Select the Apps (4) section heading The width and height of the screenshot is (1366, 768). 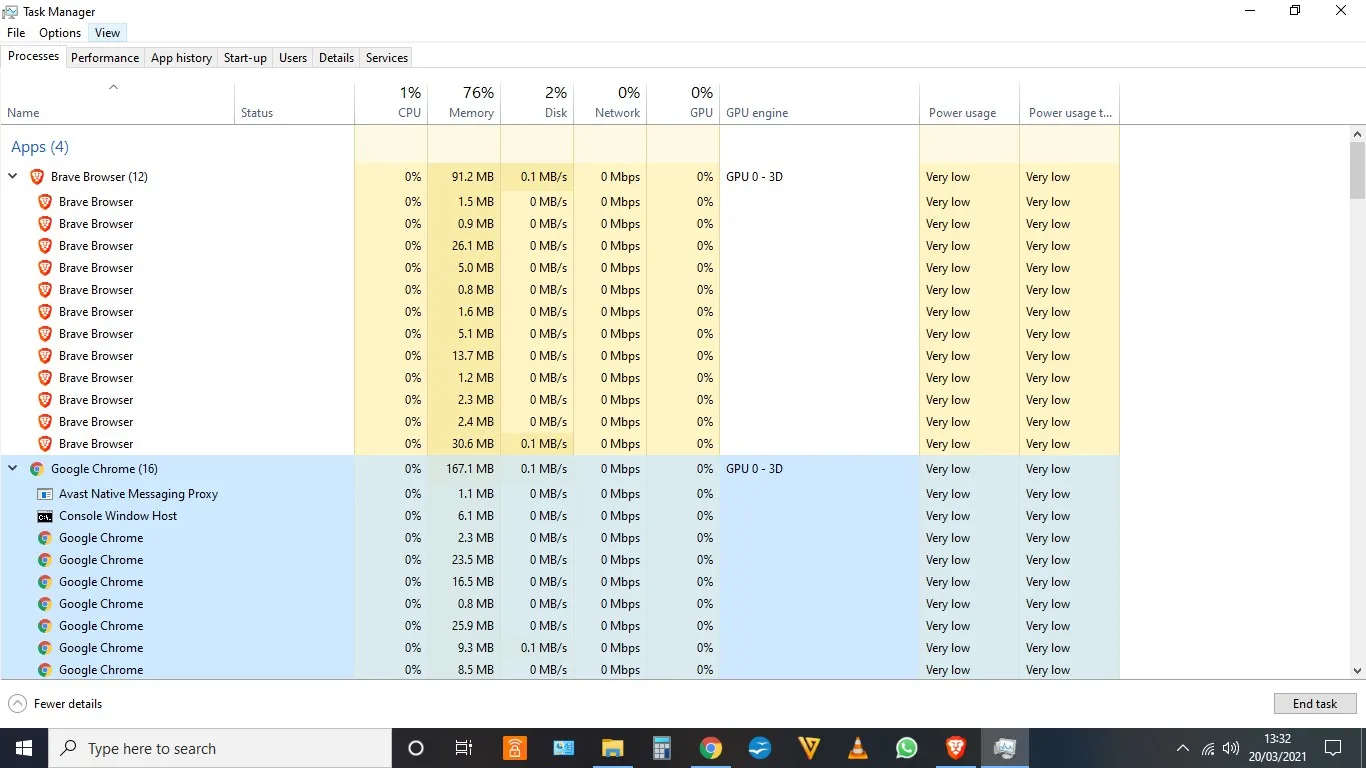pos(40,147)
